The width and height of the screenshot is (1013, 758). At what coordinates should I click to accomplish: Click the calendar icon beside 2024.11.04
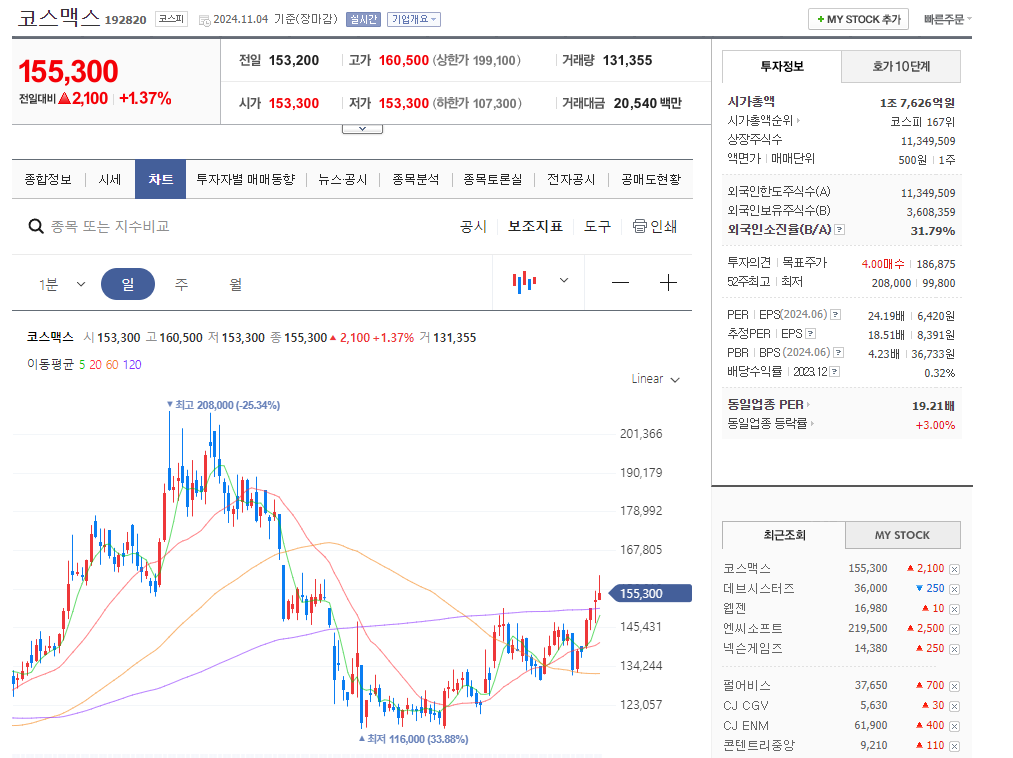204,20
